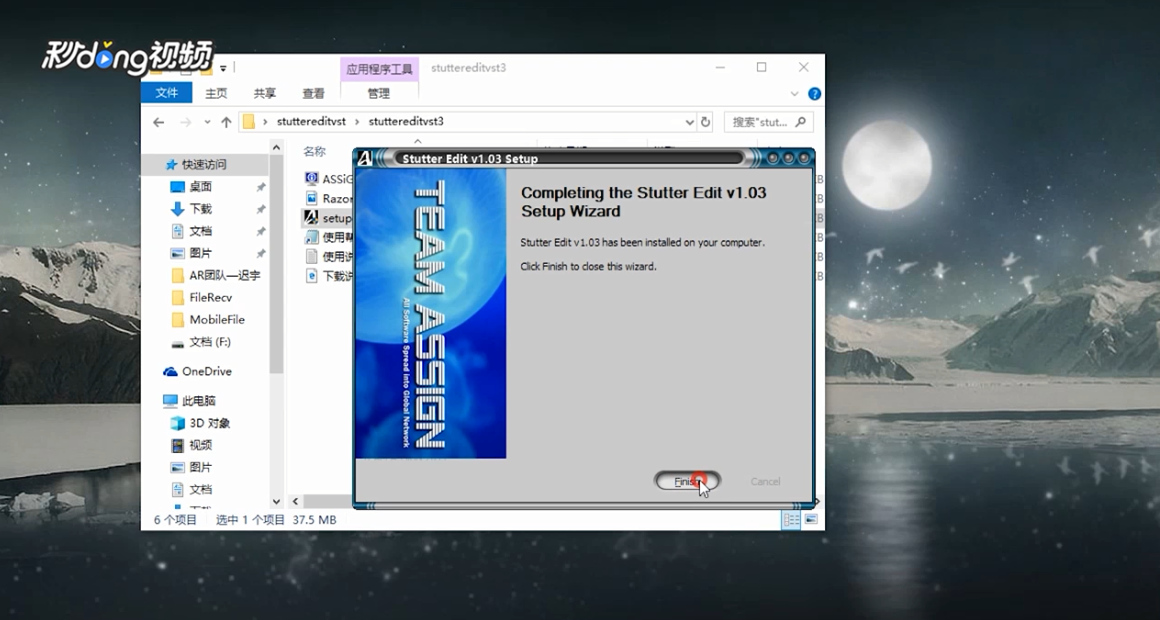Click the 下载 blue arrow icon
1160x620 pixels.
coord(178,209)
